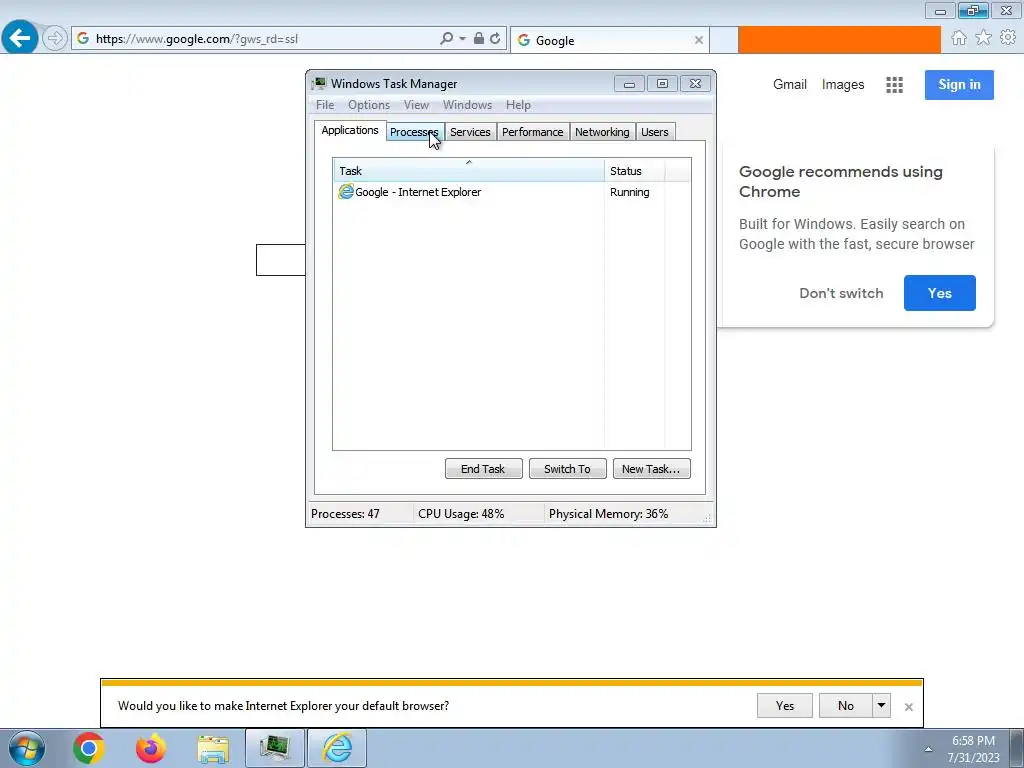The width and height of the screenshot is (1024, 768).
Task: Click the New Task... button
Action: tap(651, 469)
